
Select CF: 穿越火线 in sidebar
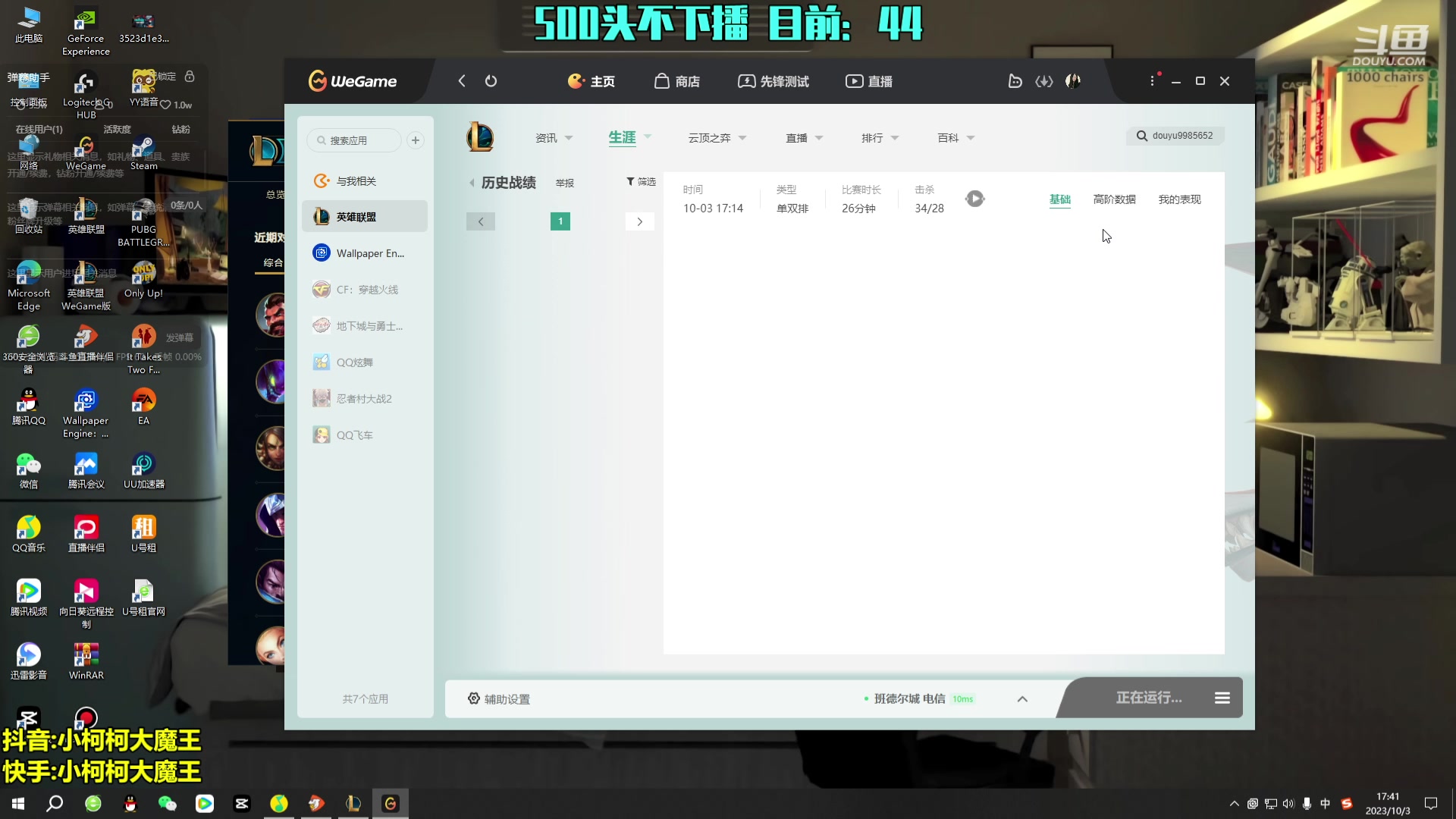[365, 290]
